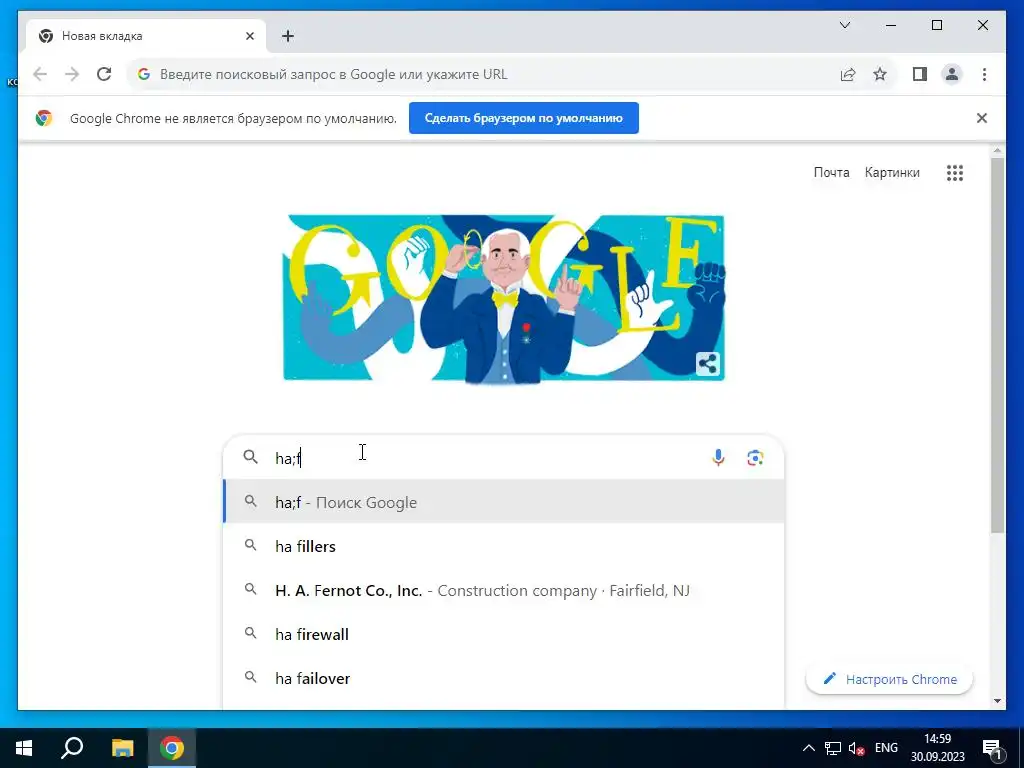This screenshot has height=768, width=1024.
Task: Focus the address bar URL field
Action: point(483,74)
